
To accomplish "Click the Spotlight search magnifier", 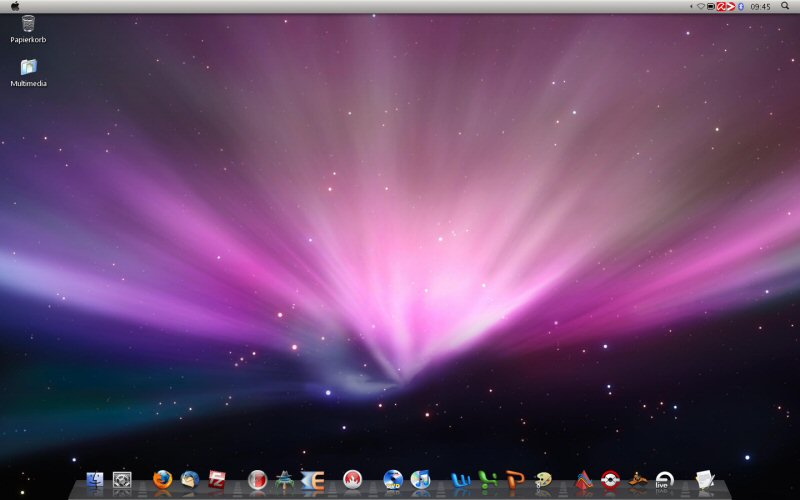I will (x=785, y=6).
